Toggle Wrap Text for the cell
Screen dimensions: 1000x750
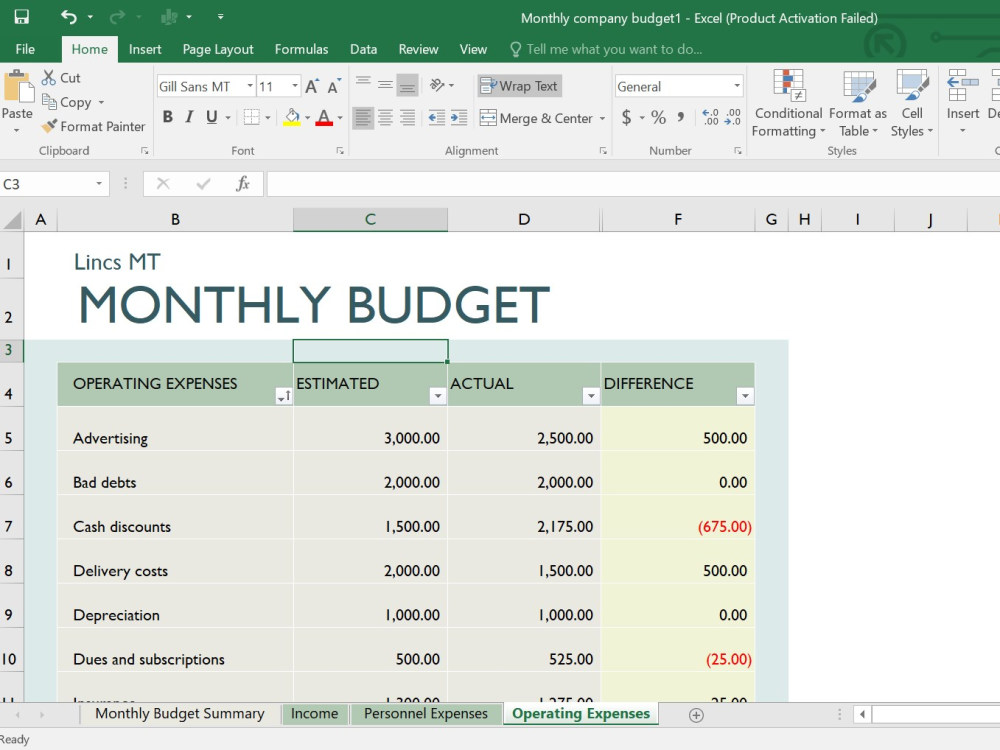[519, 85]
